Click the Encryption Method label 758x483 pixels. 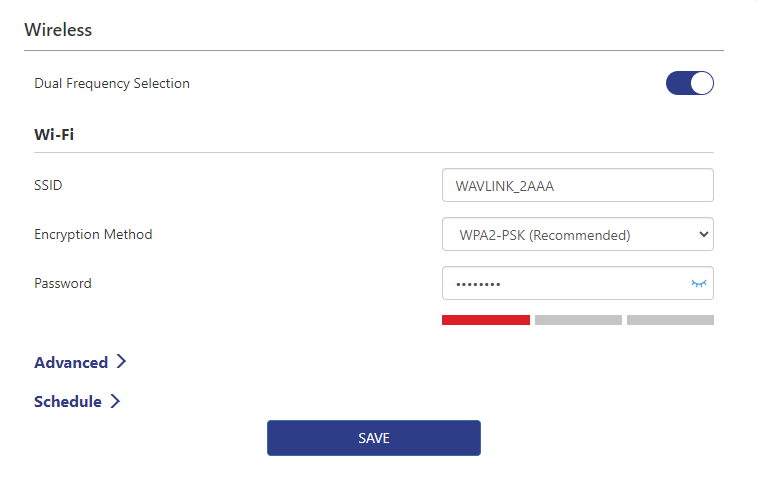[93, 235]
